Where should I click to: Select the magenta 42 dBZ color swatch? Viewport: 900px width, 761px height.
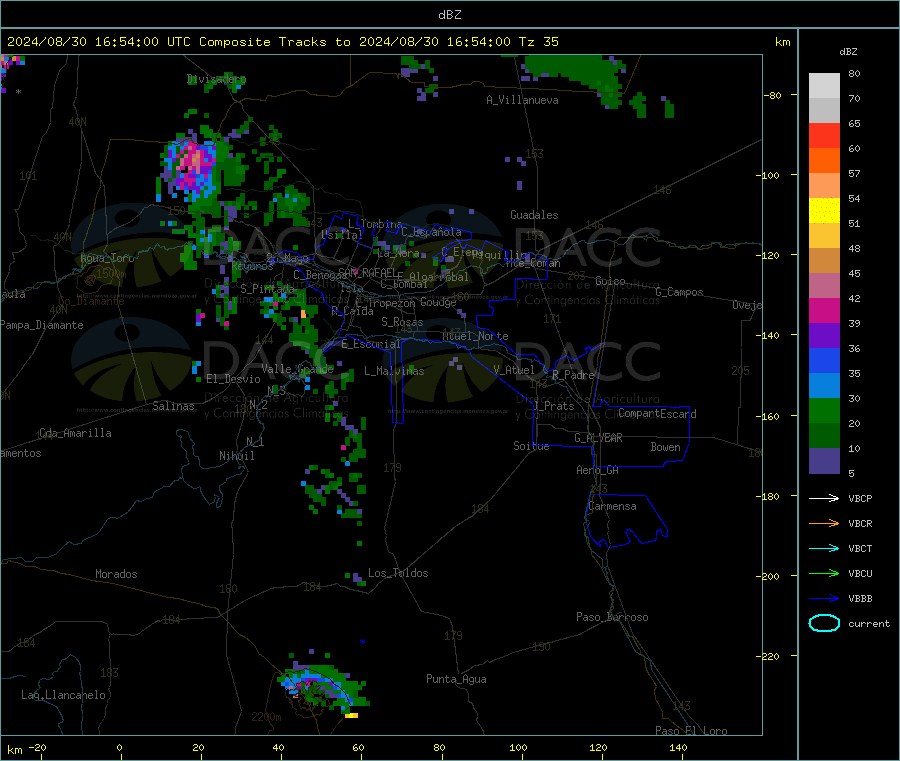tap(824, 310)
